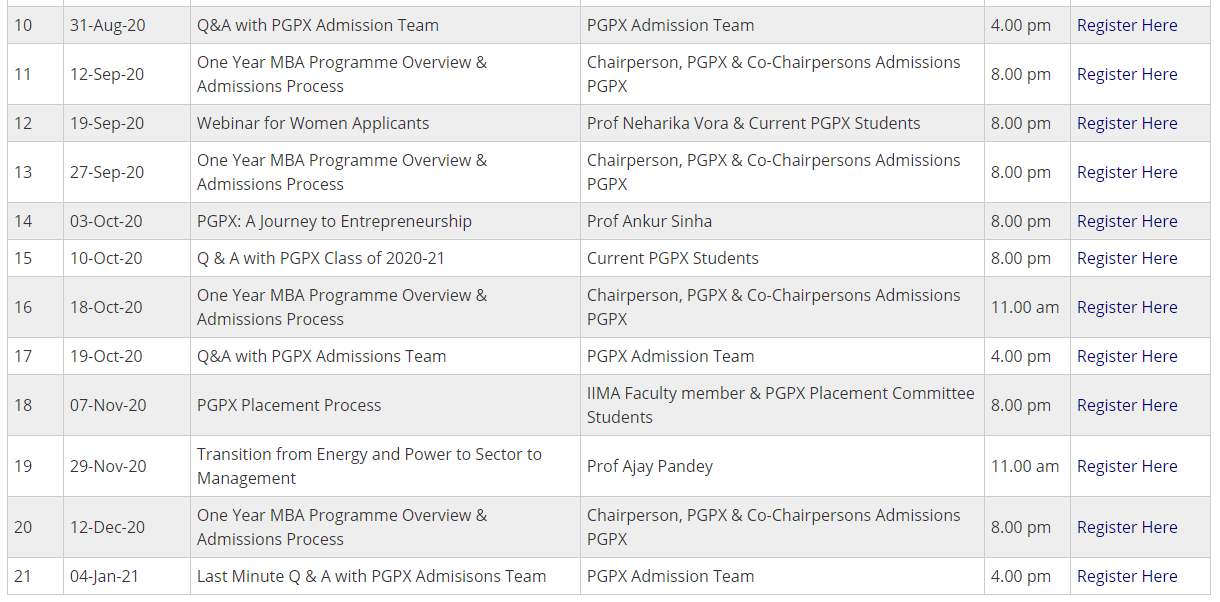Select the Webinar for Women Applicants title
Screen dimensions: 1220x602
coord(313,123)
